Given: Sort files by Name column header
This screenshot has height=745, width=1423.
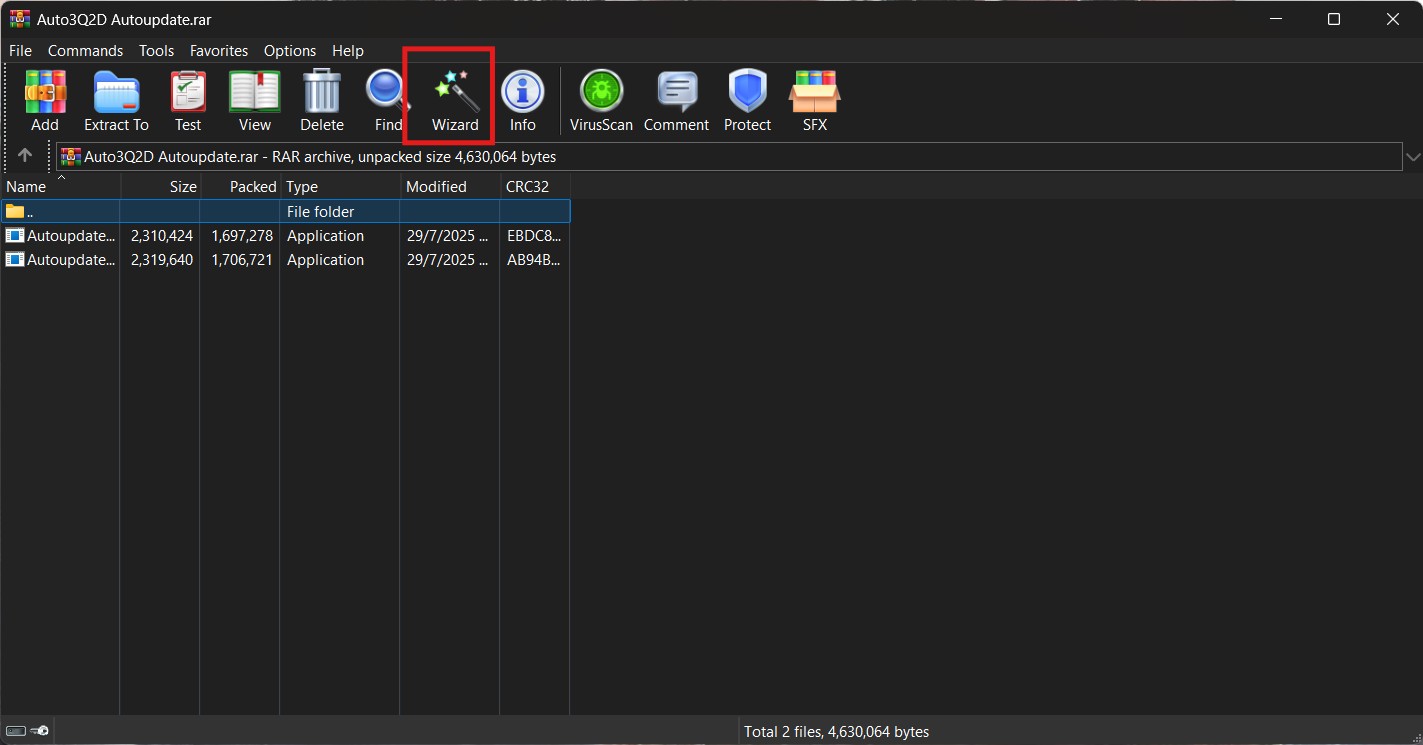Looking at the screenshot, I should tap(27, 187).
